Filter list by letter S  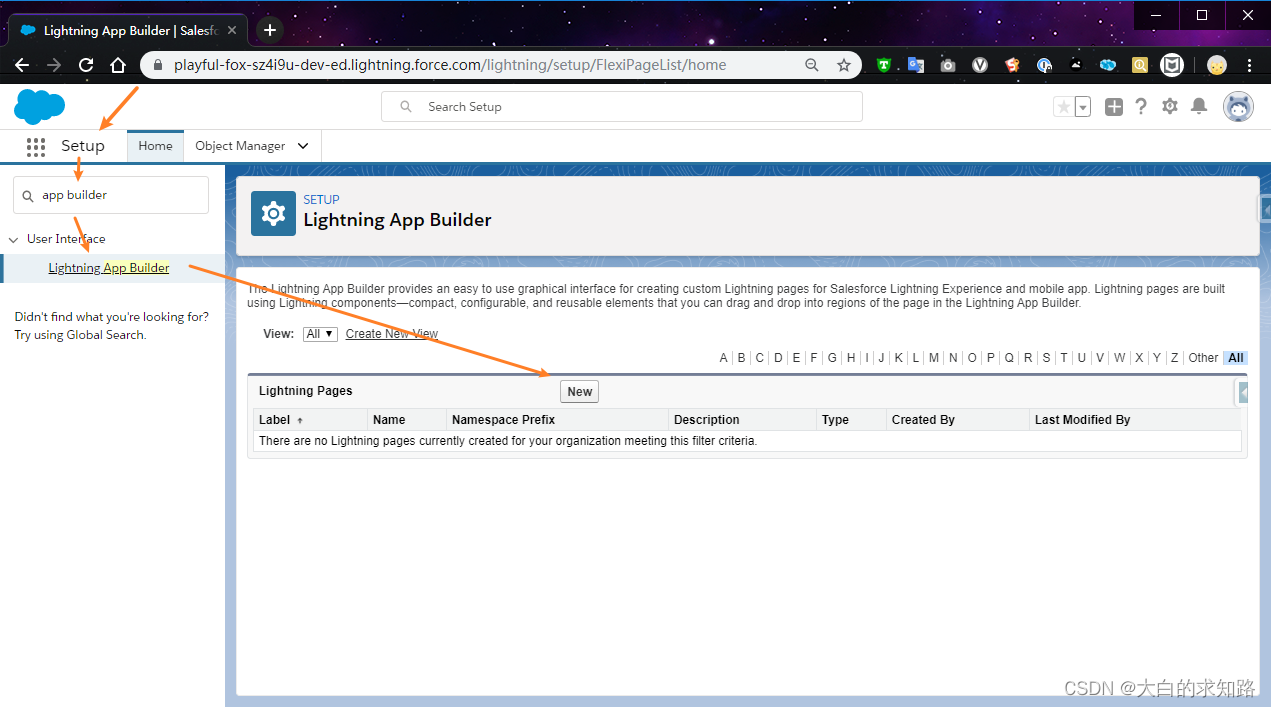coord(1046,358)
